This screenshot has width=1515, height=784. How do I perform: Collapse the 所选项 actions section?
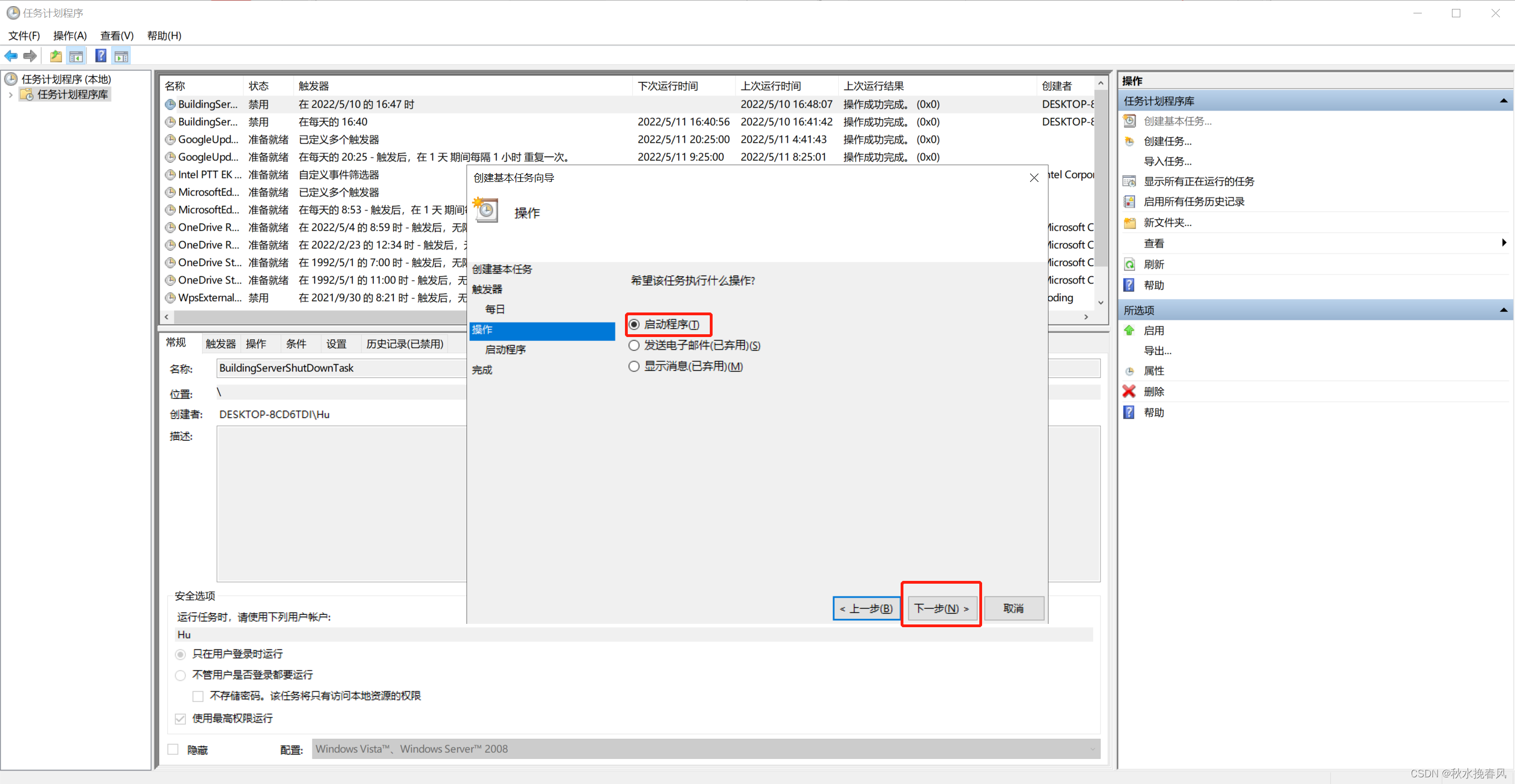[1503, 310]
